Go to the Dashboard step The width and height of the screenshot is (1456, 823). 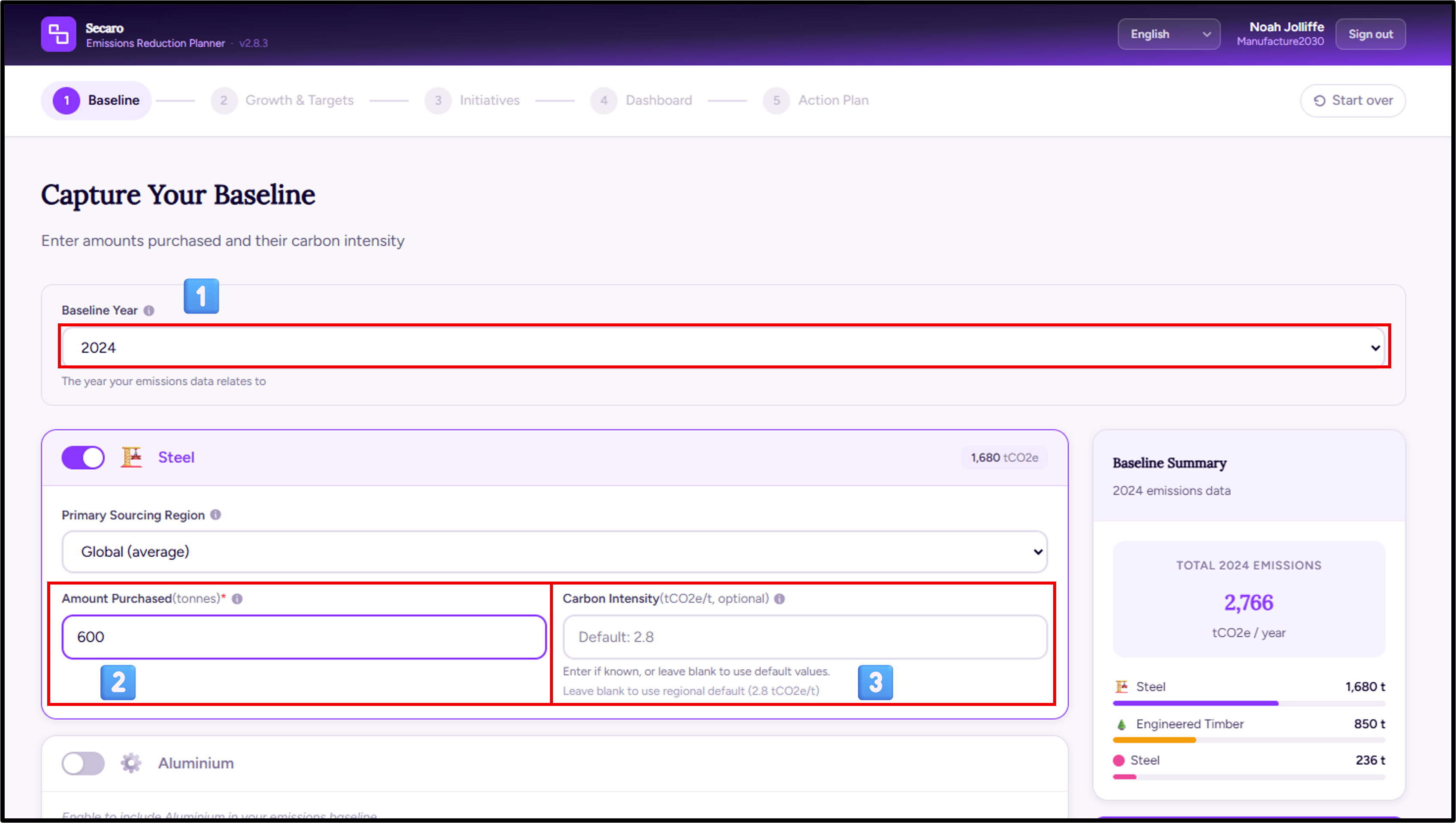(x=641, y=101)
